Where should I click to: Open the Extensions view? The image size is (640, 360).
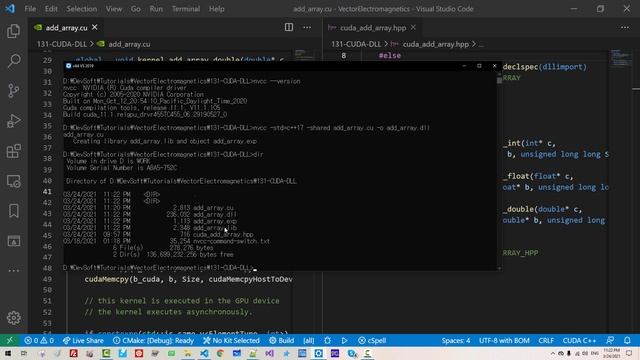tap(13, 151)
